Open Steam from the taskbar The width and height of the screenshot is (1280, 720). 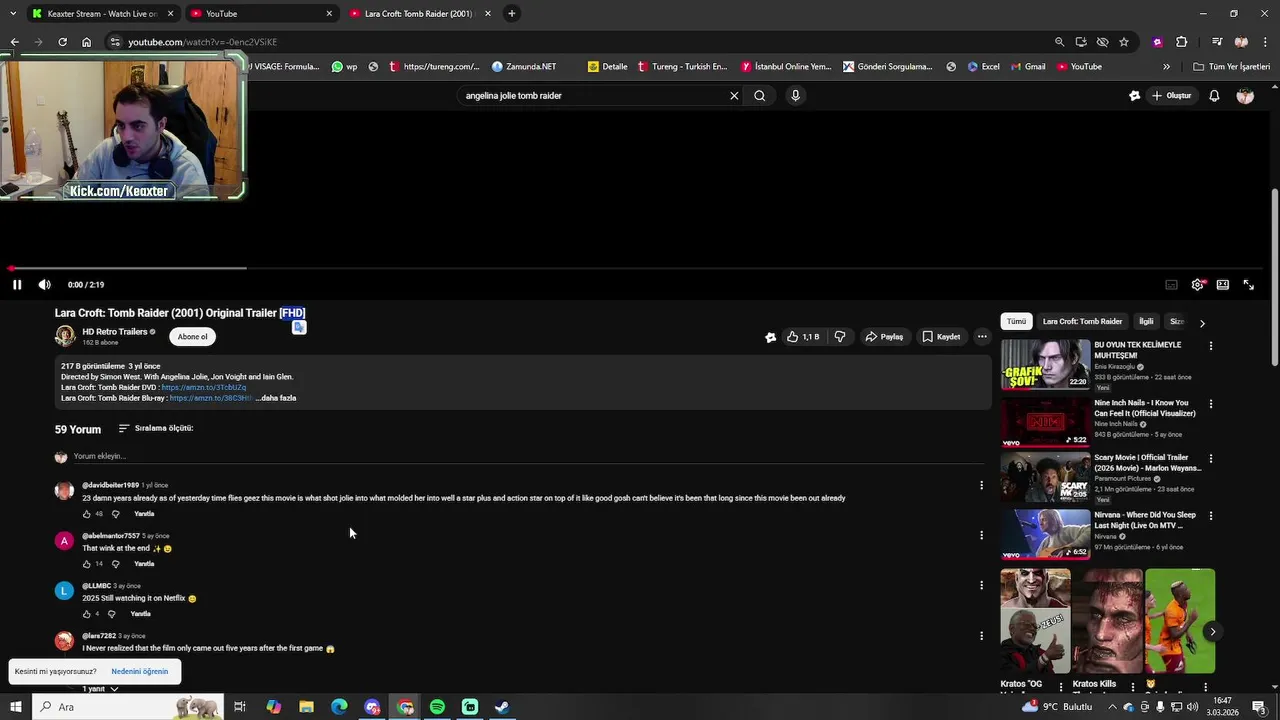(x=502, y=707)
